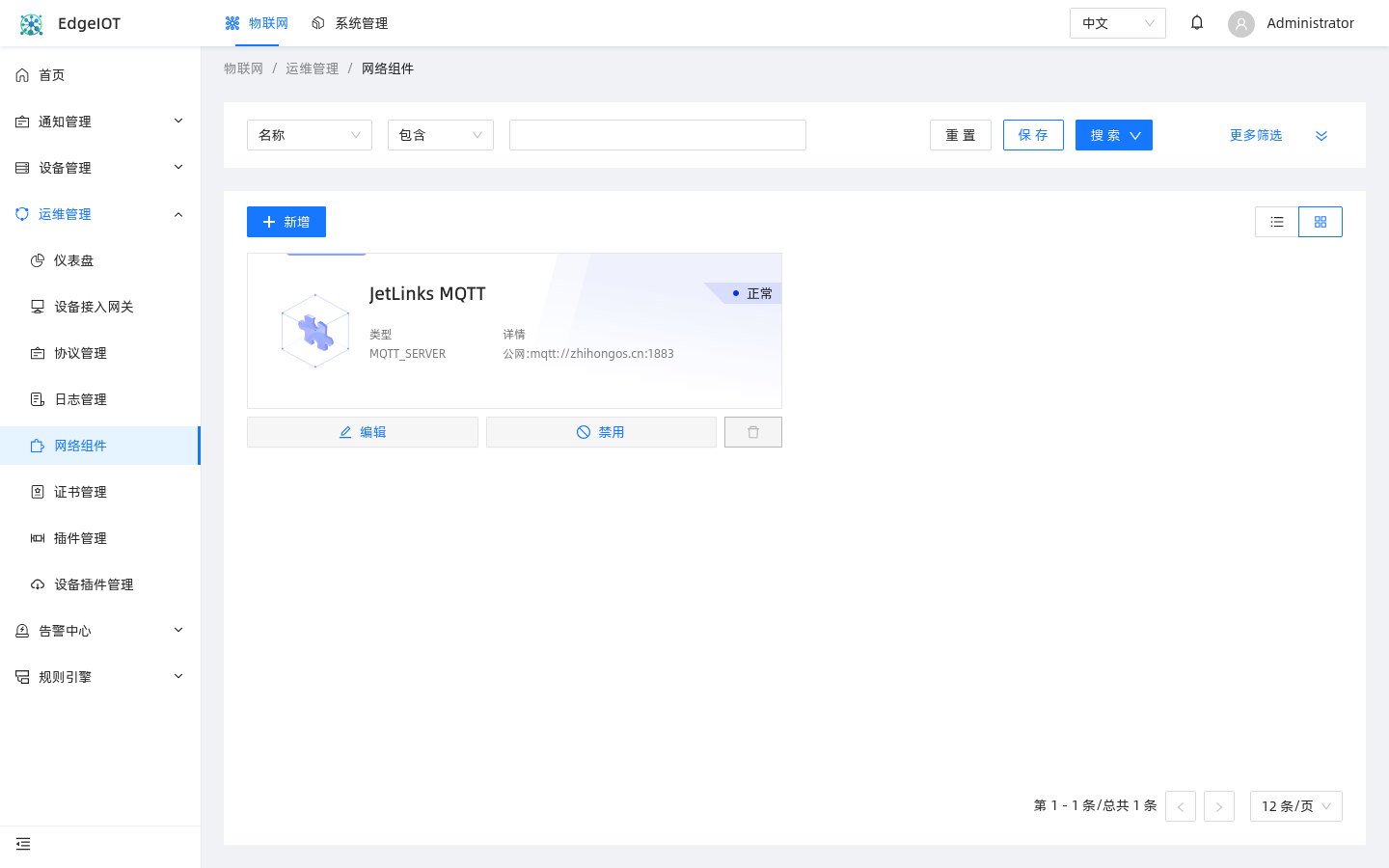Click 运维管理 breadcrumb link

(x=313, y=68)
